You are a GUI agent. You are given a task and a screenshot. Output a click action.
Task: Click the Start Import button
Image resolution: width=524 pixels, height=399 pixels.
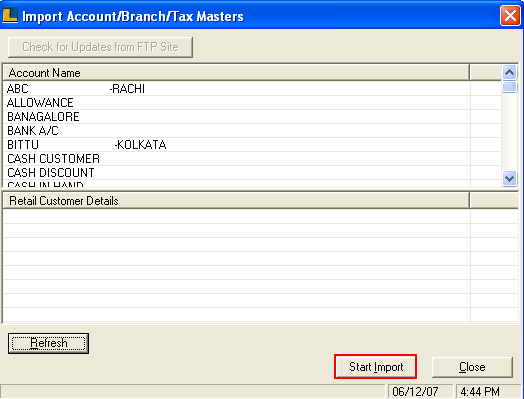375,367
